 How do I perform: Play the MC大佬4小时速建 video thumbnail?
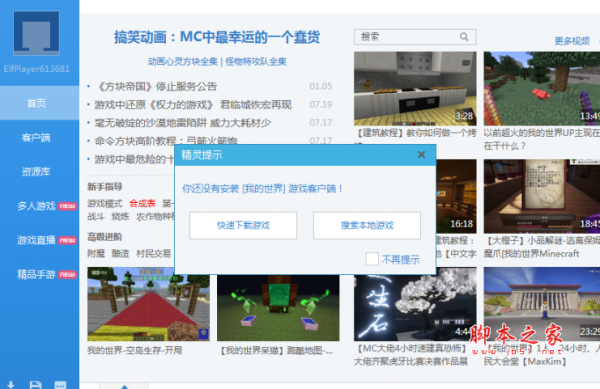(415, 307)
